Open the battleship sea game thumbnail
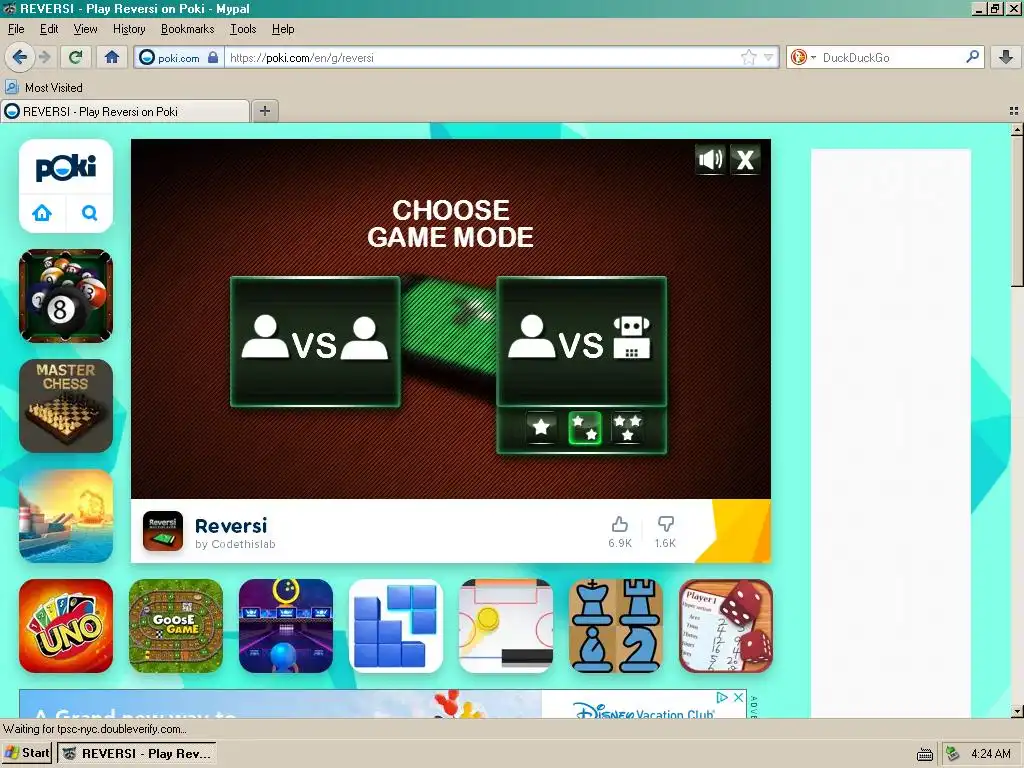The width and height of the screenshot is (1024, 768). (x=66, y=515)
